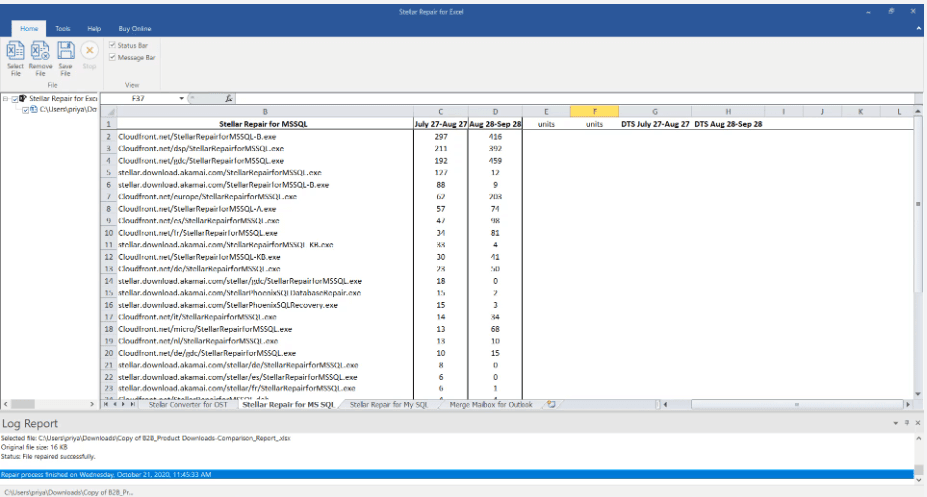This screenshot has height=497, width=927.
Task: Click the Stop repair icon
Action: coord(89,51)
